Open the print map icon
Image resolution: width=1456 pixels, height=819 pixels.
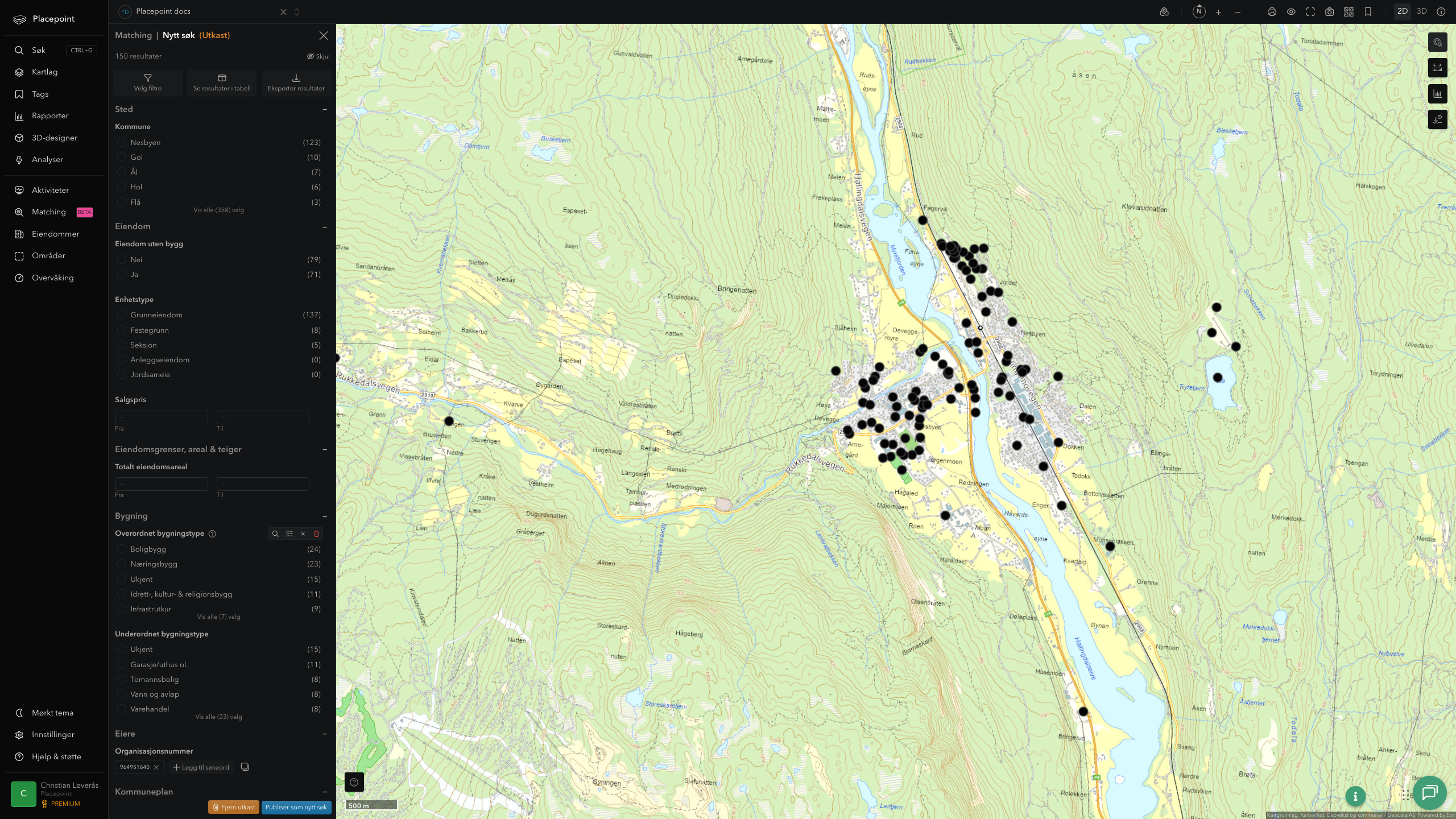coord(1272,12)
